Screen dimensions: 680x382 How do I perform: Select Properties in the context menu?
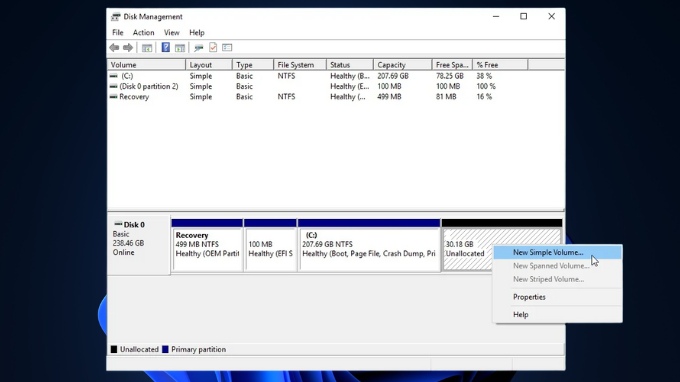pos(558,297)
